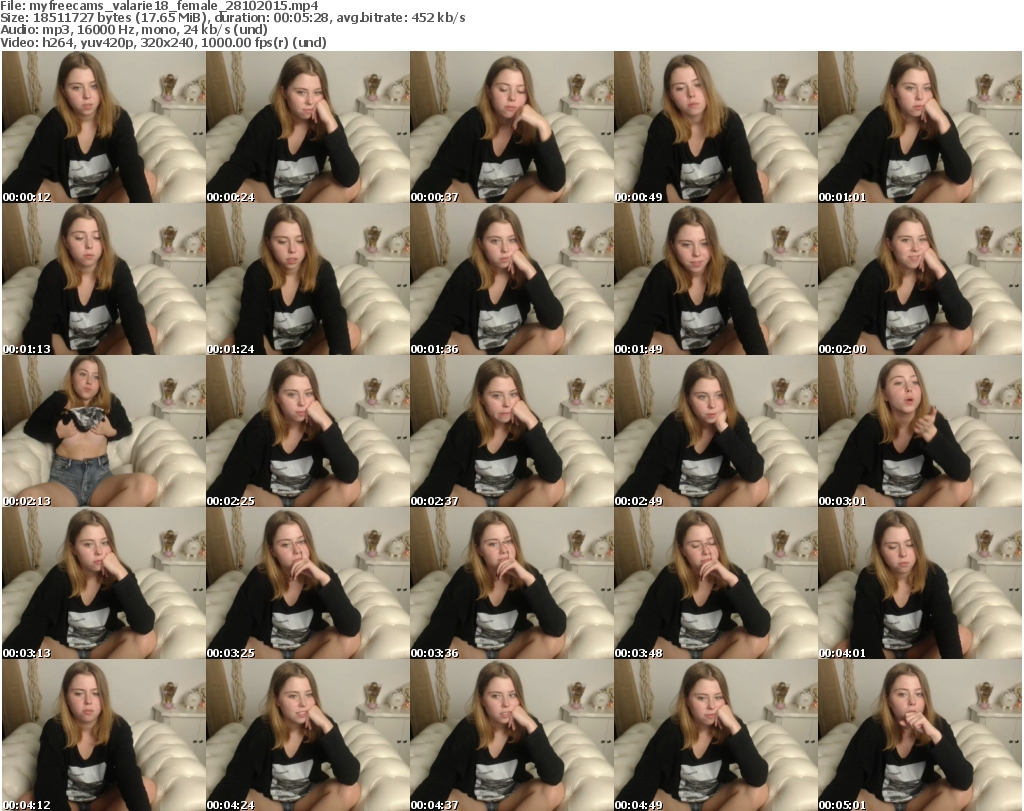Select the frame timestamped 00:04:01
This screenshot has width=1024, height=811.
point(920,583)
